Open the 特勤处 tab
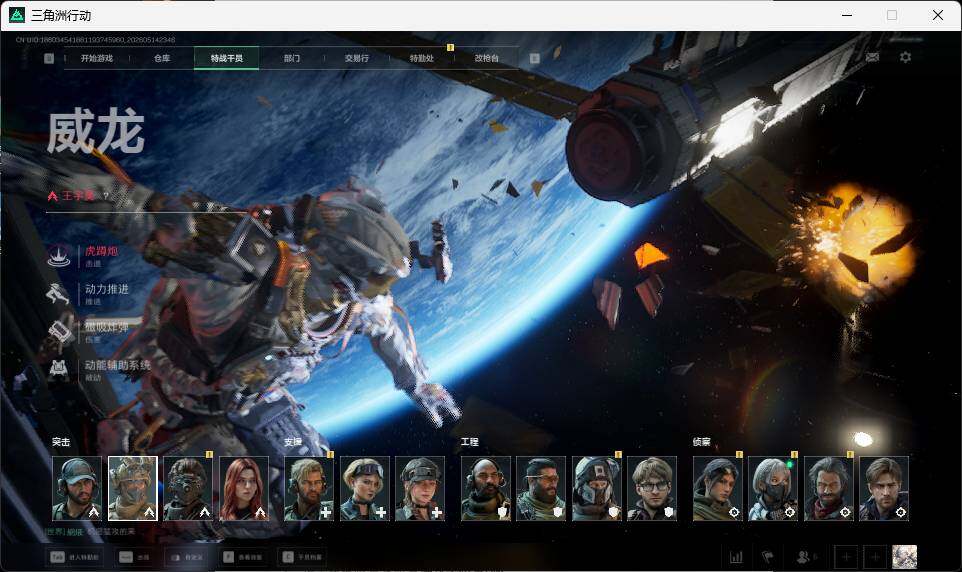Image resolution: width=962 pixels, height=572 pixels. click(421, 58)
